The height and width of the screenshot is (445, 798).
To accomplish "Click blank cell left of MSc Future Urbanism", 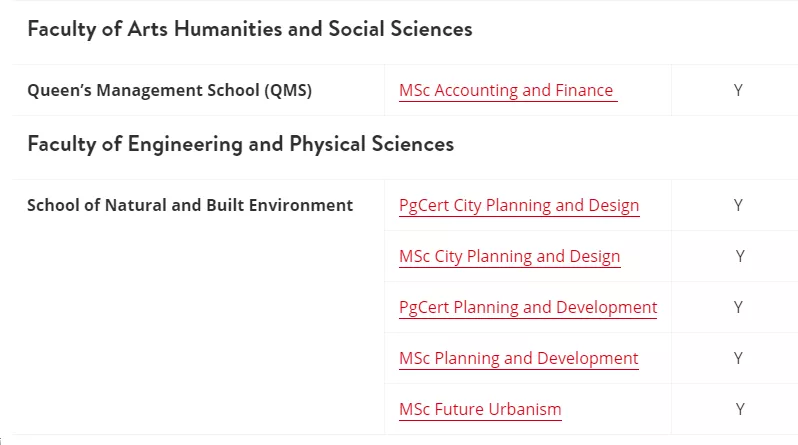I will point(198,409).
